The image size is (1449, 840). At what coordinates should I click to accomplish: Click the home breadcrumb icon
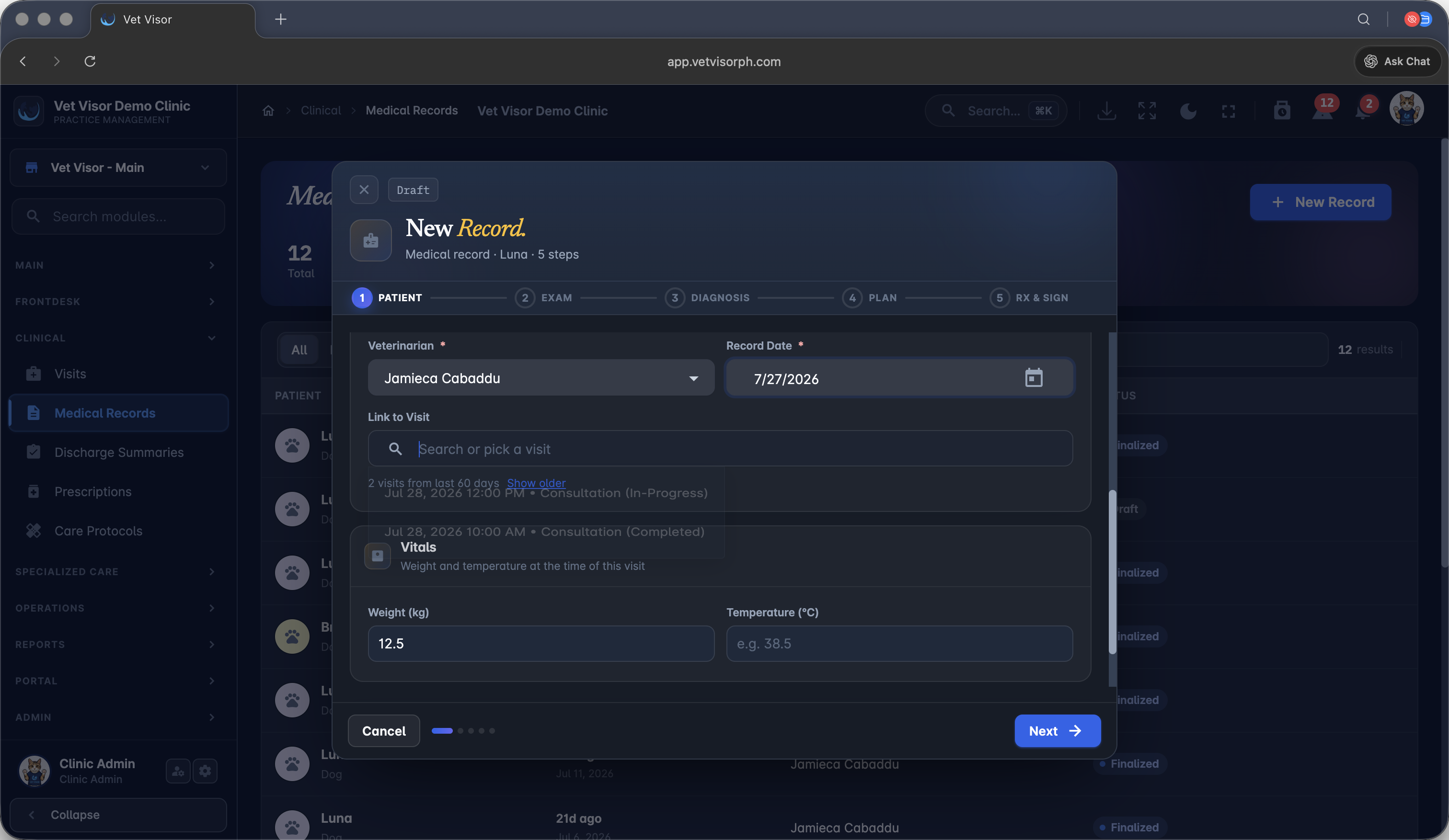(268, 110)
